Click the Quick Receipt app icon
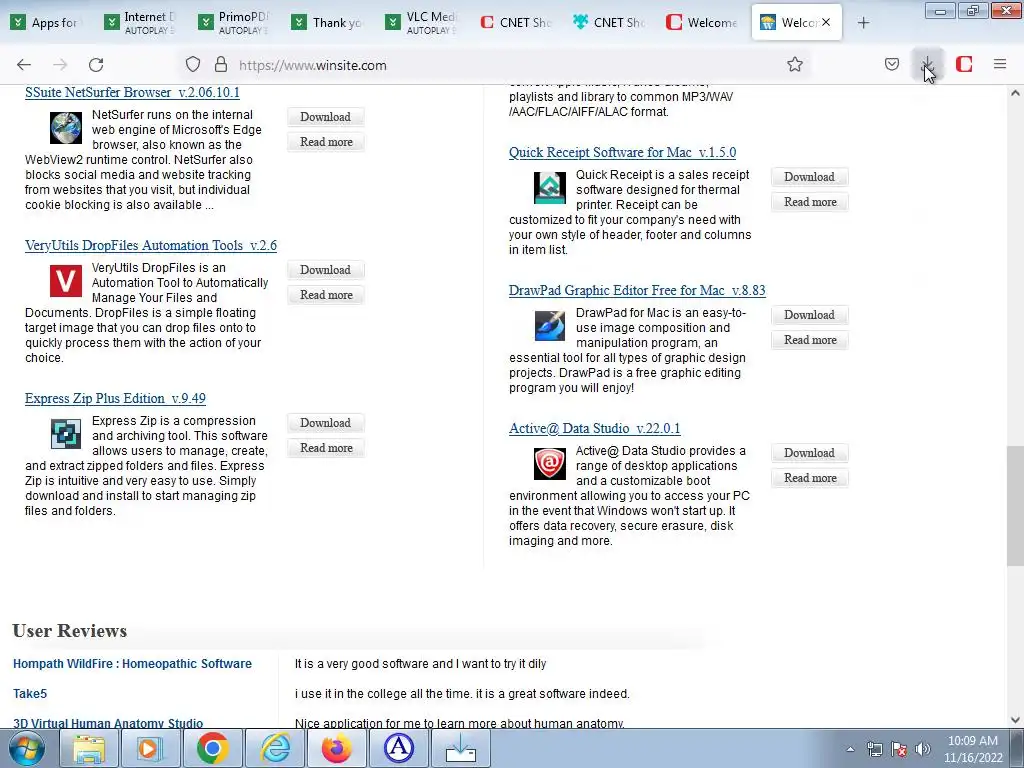The image size is (1024, 768). coord(550,188)
